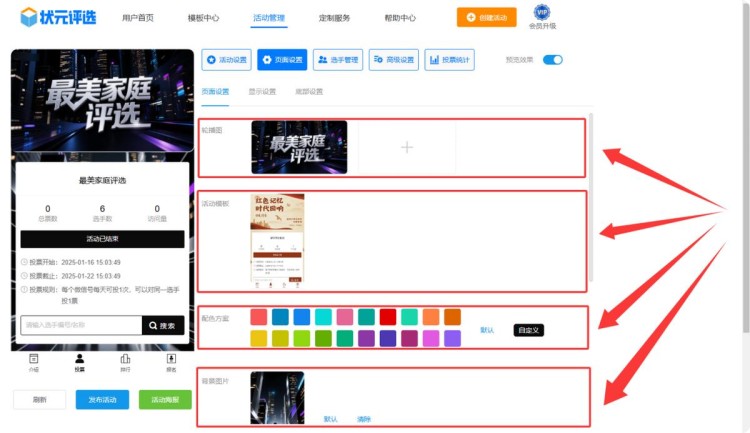The width and height of the screenshot is (750, 433).
Task: Open the 排行 ranking icon
Action: (x=125, y=362)
